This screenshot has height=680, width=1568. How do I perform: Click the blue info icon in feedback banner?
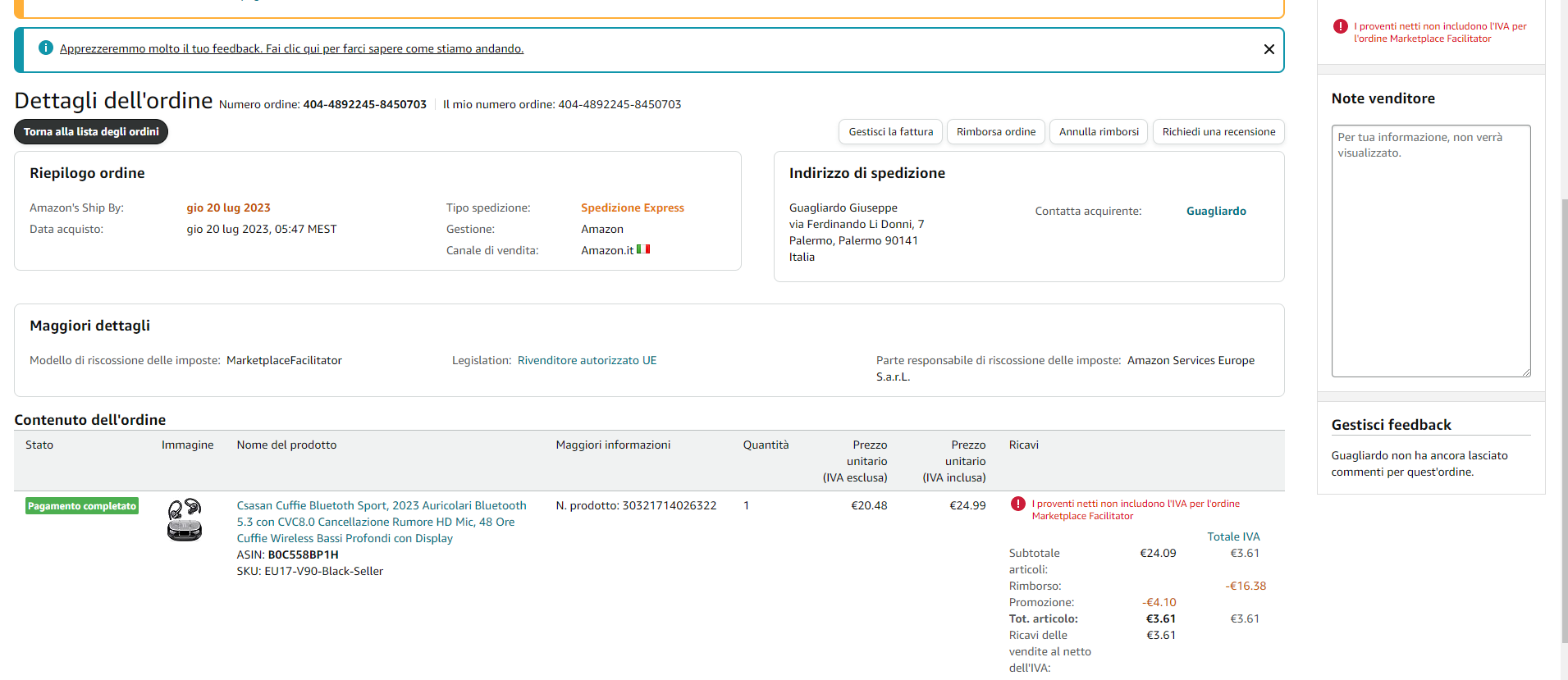coord(46,48)
